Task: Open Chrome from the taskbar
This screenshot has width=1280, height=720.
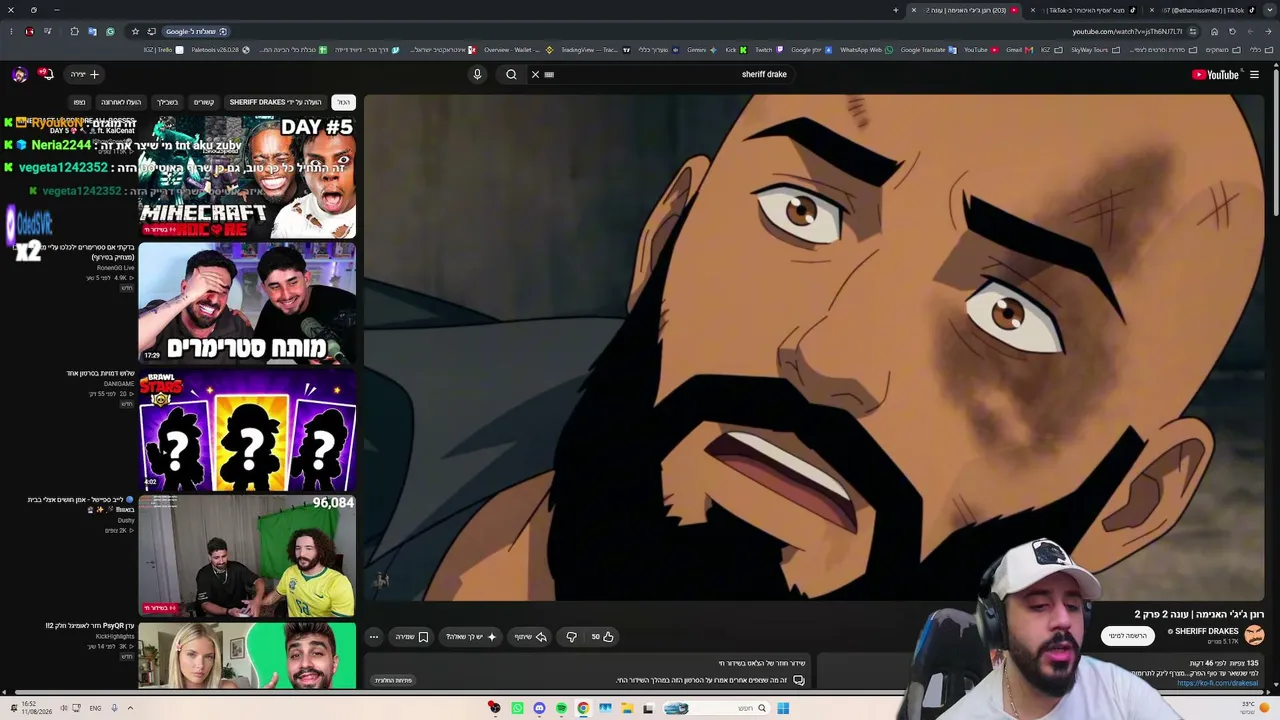Action: tap(583, 708)
